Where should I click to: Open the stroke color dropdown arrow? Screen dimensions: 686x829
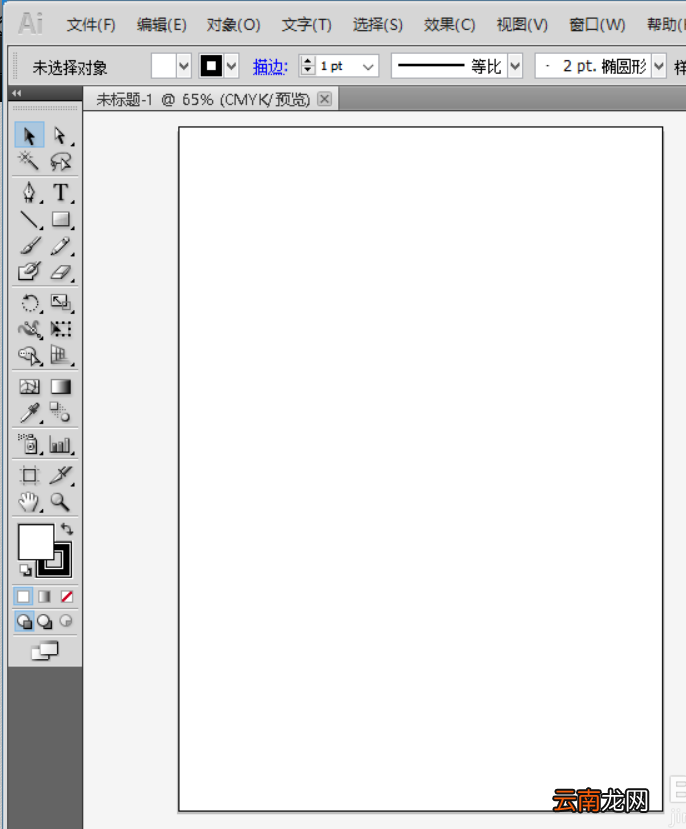[231, 67]
